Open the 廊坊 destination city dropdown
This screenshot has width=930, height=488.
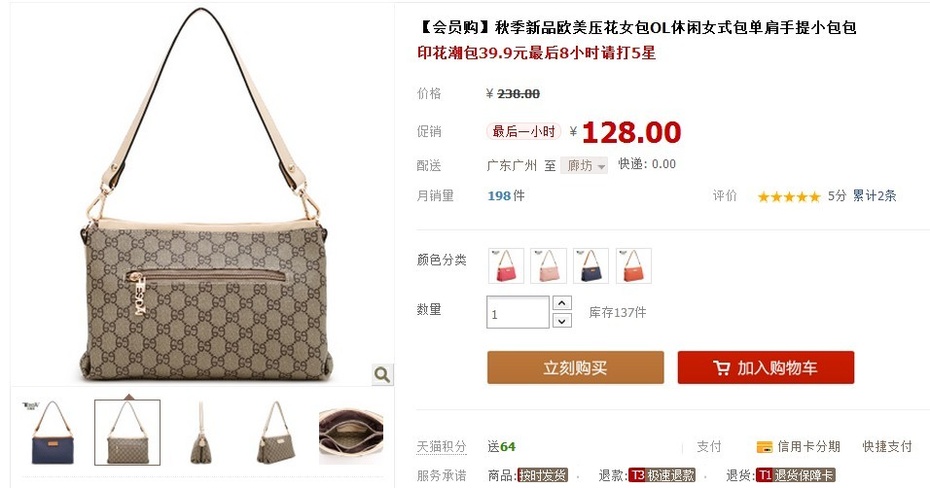pyautogui.click(x=584, y=165)
